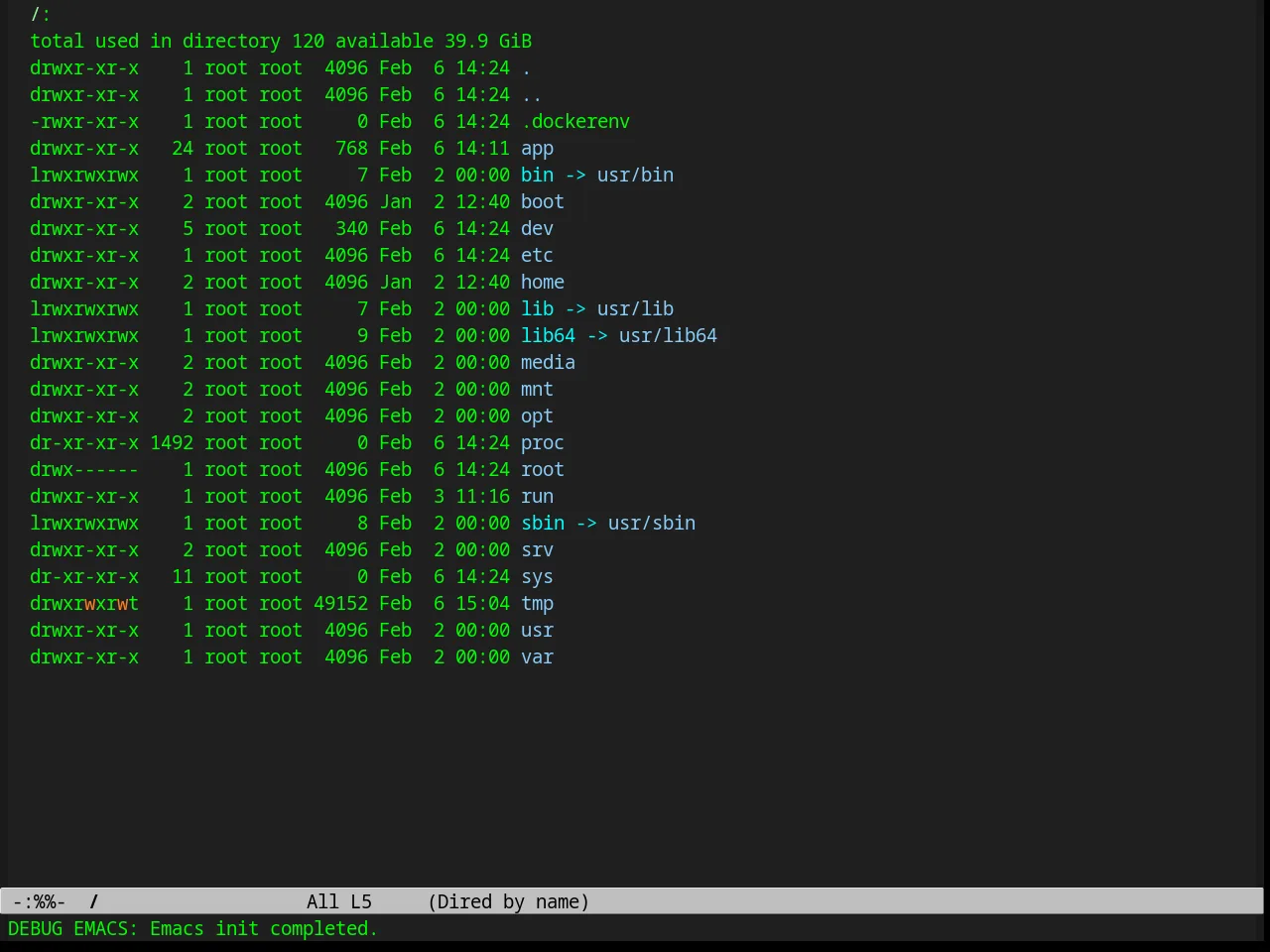Open the media directory

(x=548, y=363)
